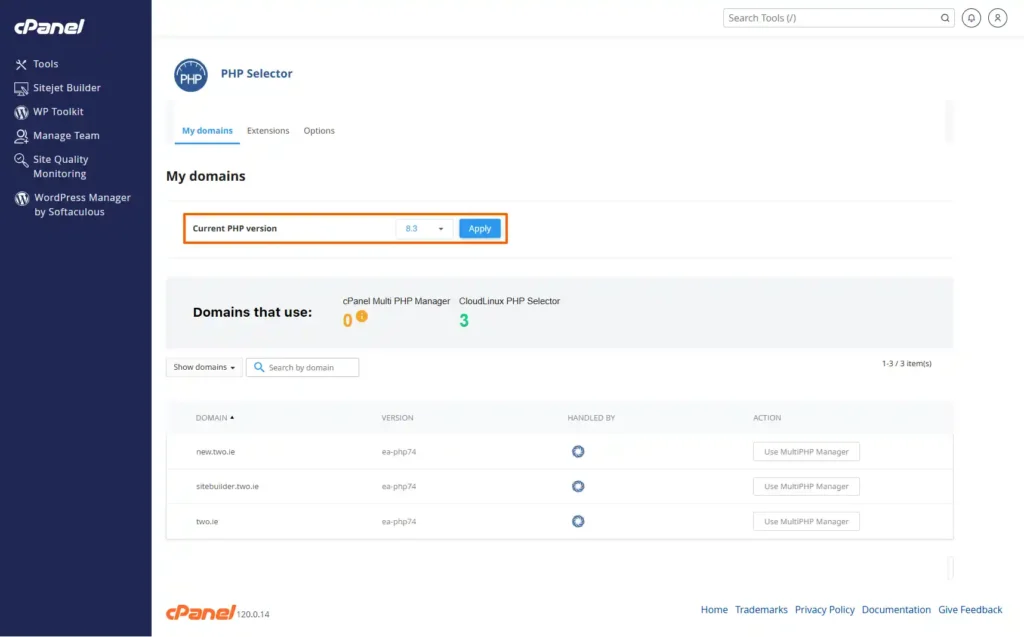Use MultiPHP Manager for new.two.ie

(x=806, y=451)
